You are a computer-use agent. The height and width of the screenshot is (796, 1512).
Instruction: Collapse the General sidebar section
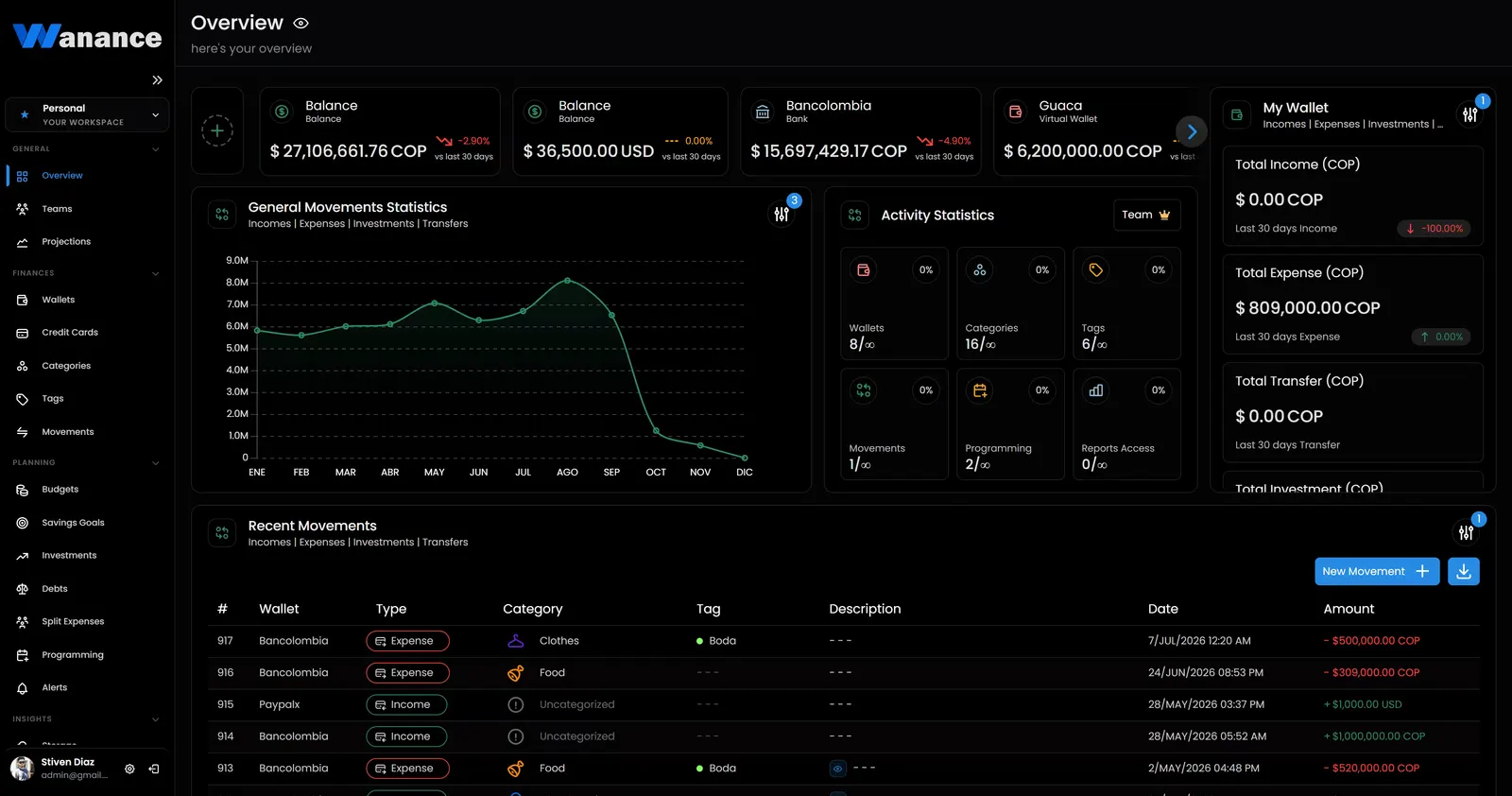(x=156, y=149)
